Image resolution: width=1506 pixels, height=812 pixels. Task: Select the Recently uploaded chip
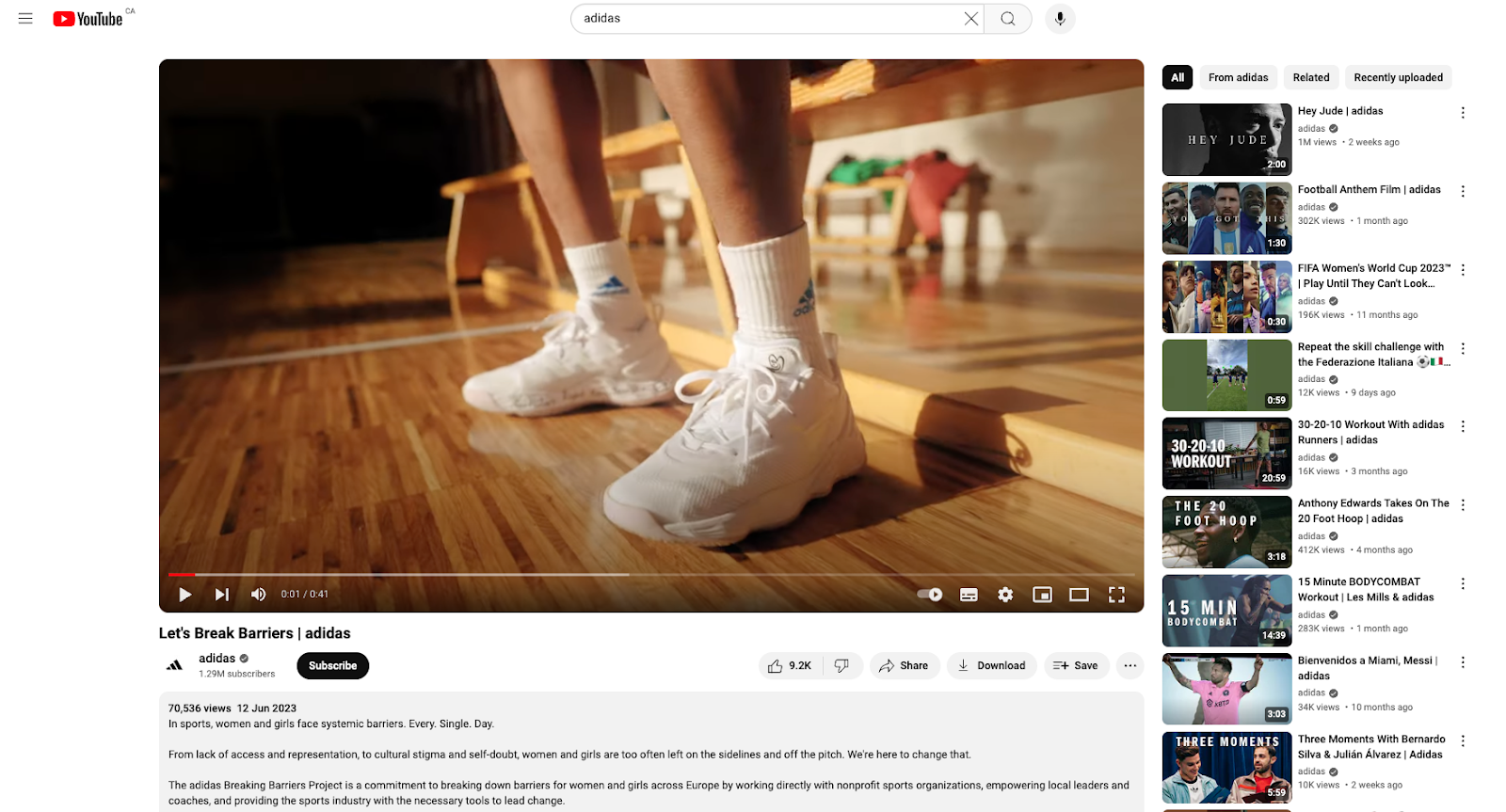[1398, 77]
